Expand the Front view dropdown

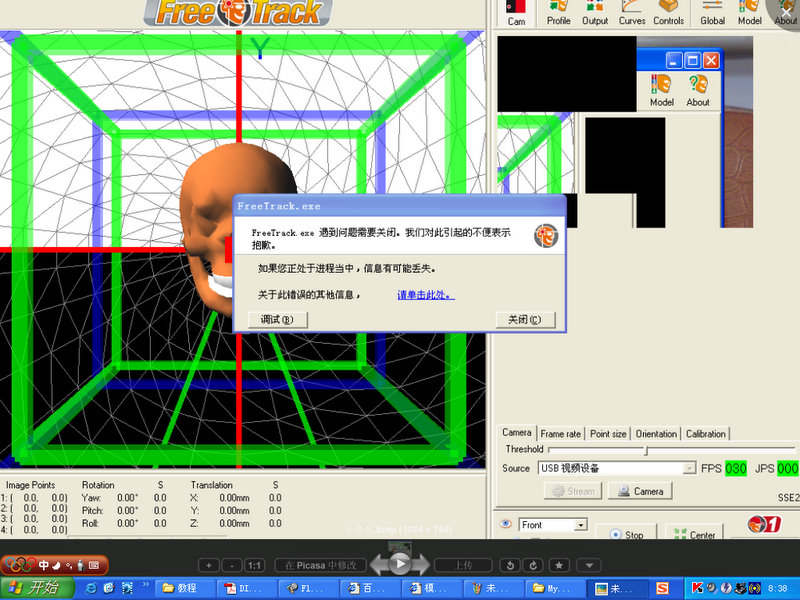click(580, 525)
